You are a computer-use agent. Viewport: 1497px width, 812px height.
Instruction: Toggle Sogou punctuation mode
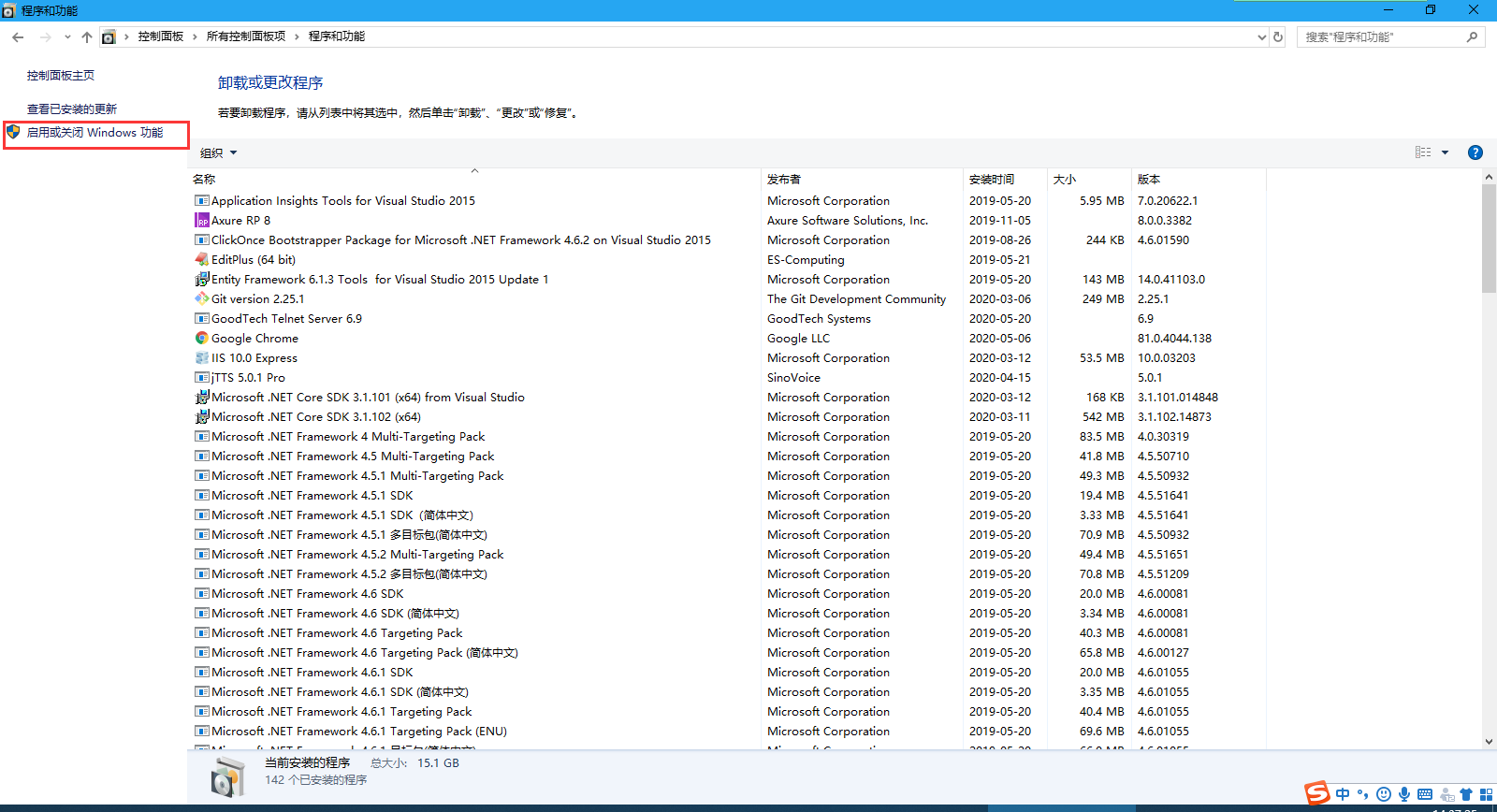pyautogui.click(x=1362, y=794)
